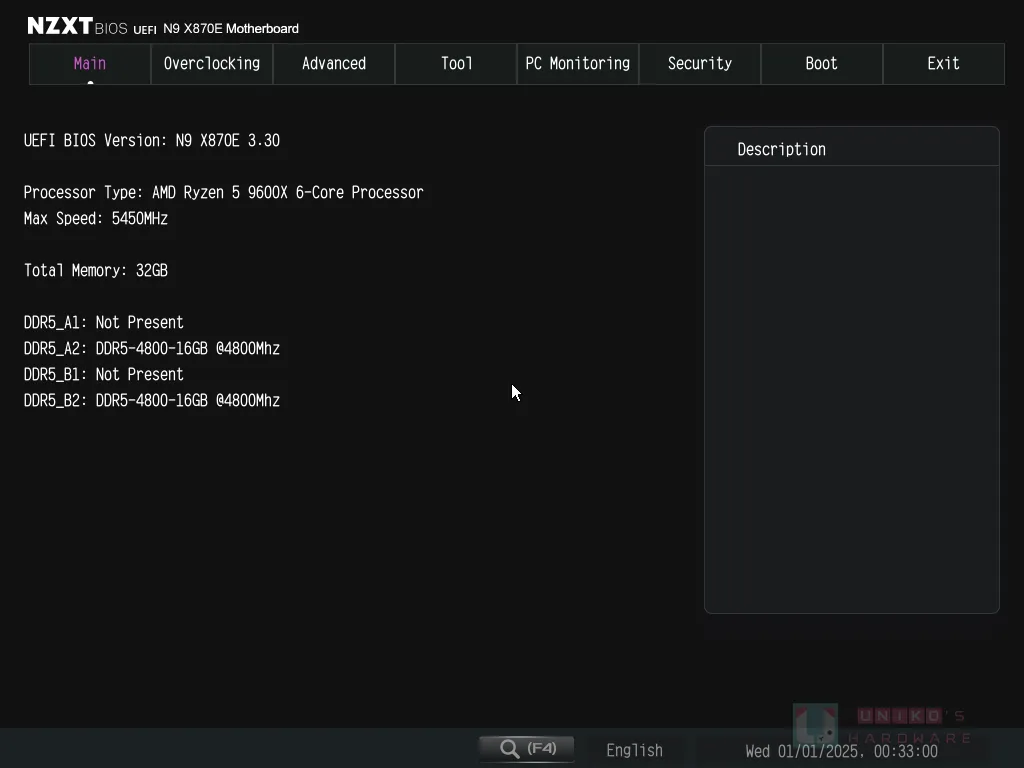Click the Description panel header
The image size is (1024, 768).
[852, 148]
